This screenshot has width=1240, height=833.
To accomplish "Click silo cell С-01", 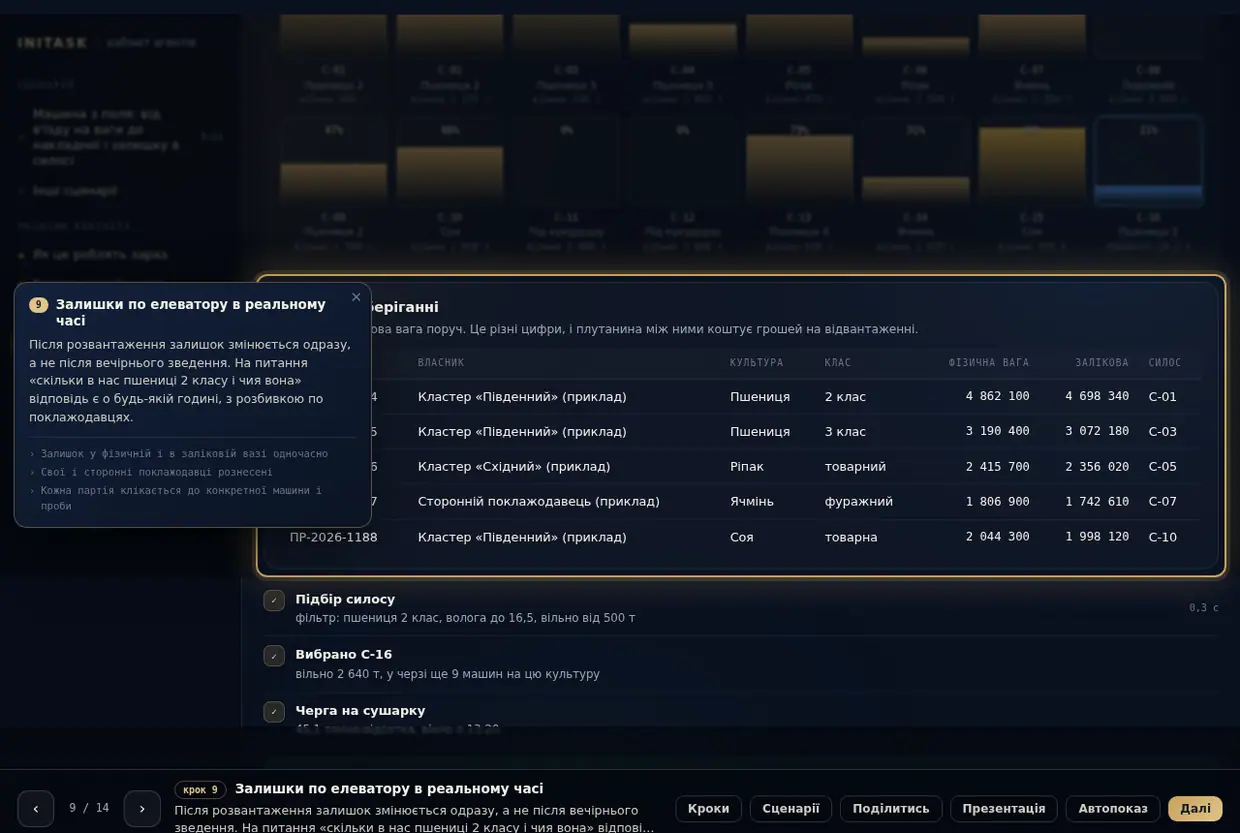I will [1163, 397].
